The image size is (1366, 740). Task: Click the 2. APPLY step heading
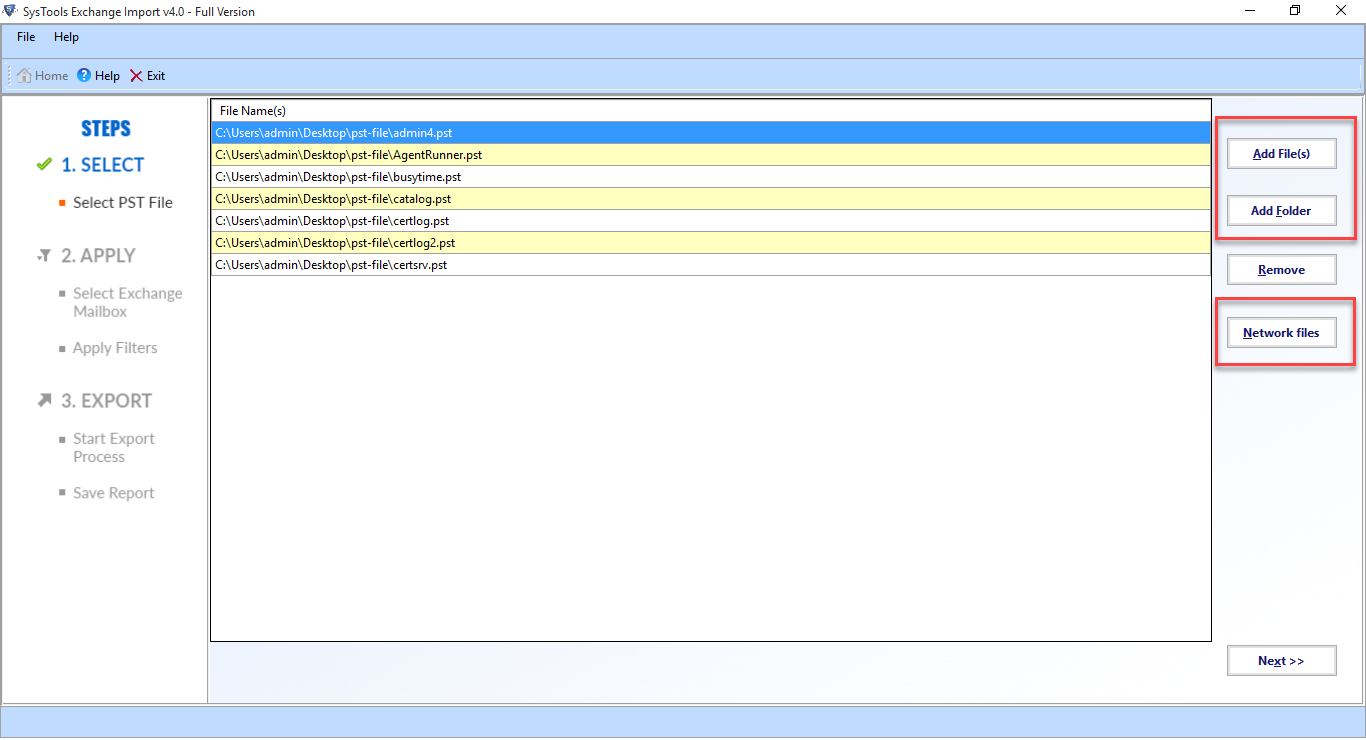pyautogui.click(x=98, y=256)
